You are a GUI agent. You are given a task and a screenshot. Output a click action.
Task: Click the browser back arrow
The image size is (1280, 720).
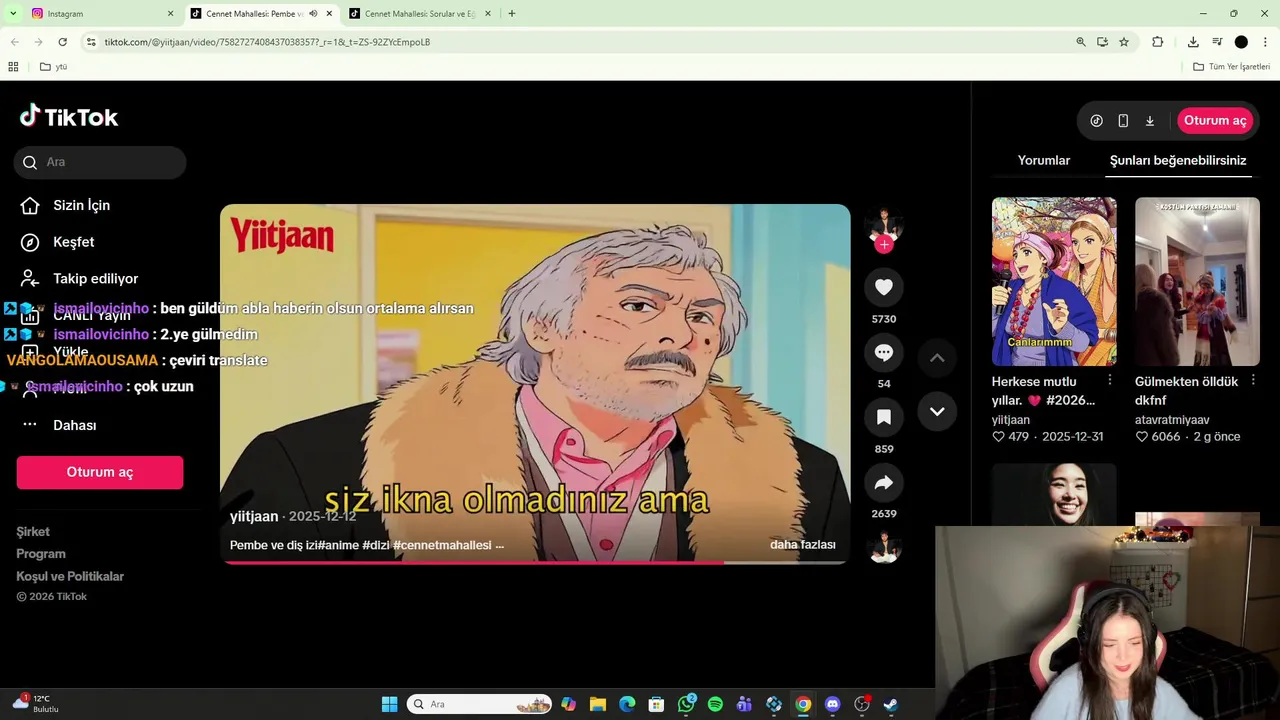tap(14, 42)
